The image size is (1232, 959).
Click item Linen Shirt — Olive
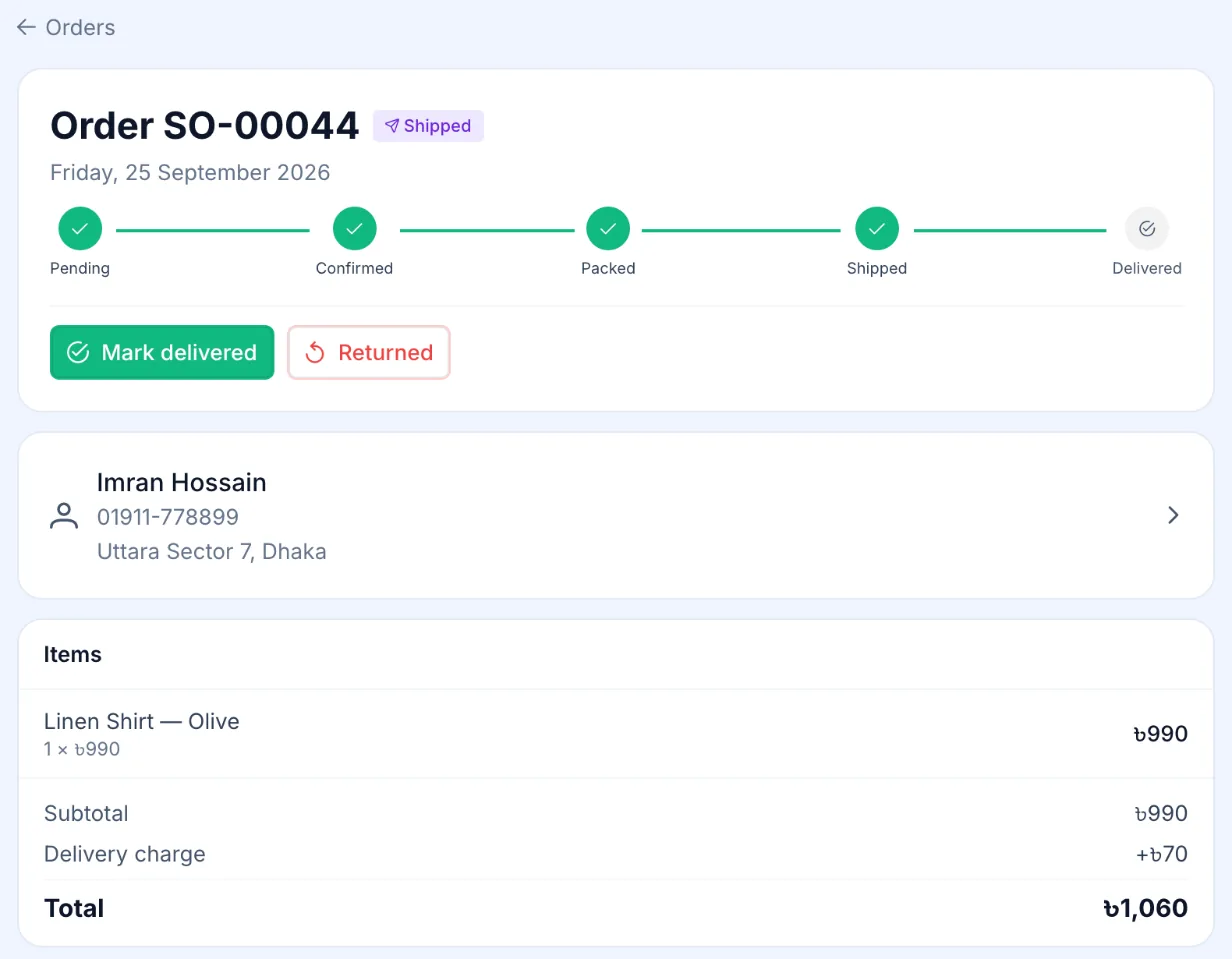pyautogui.click(x=142, y=721)
